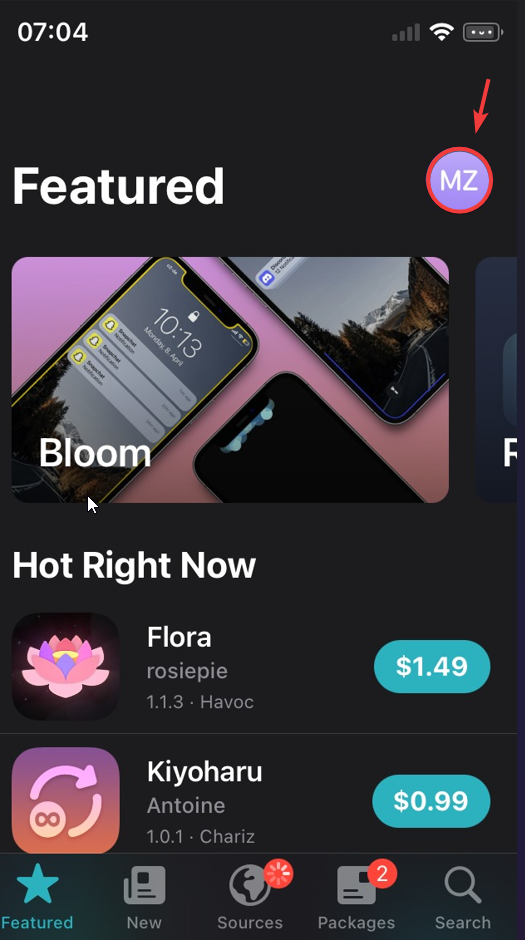Tap the red badge on Packages
The width and height of the screenshot is (525, 940).
(382, 875)
